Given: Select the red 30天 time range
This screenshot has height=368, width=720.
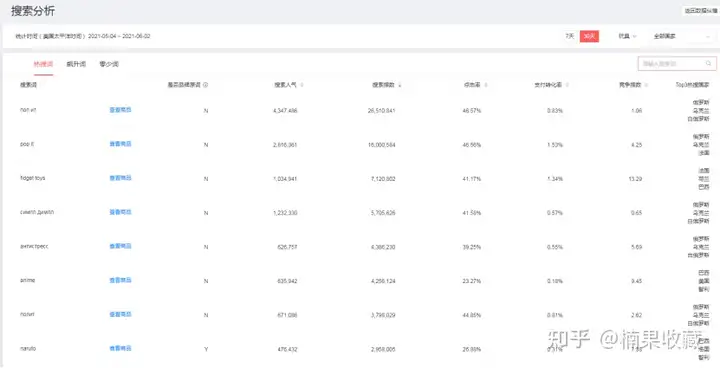Looking at the screenshot, I should pos(589,36).
